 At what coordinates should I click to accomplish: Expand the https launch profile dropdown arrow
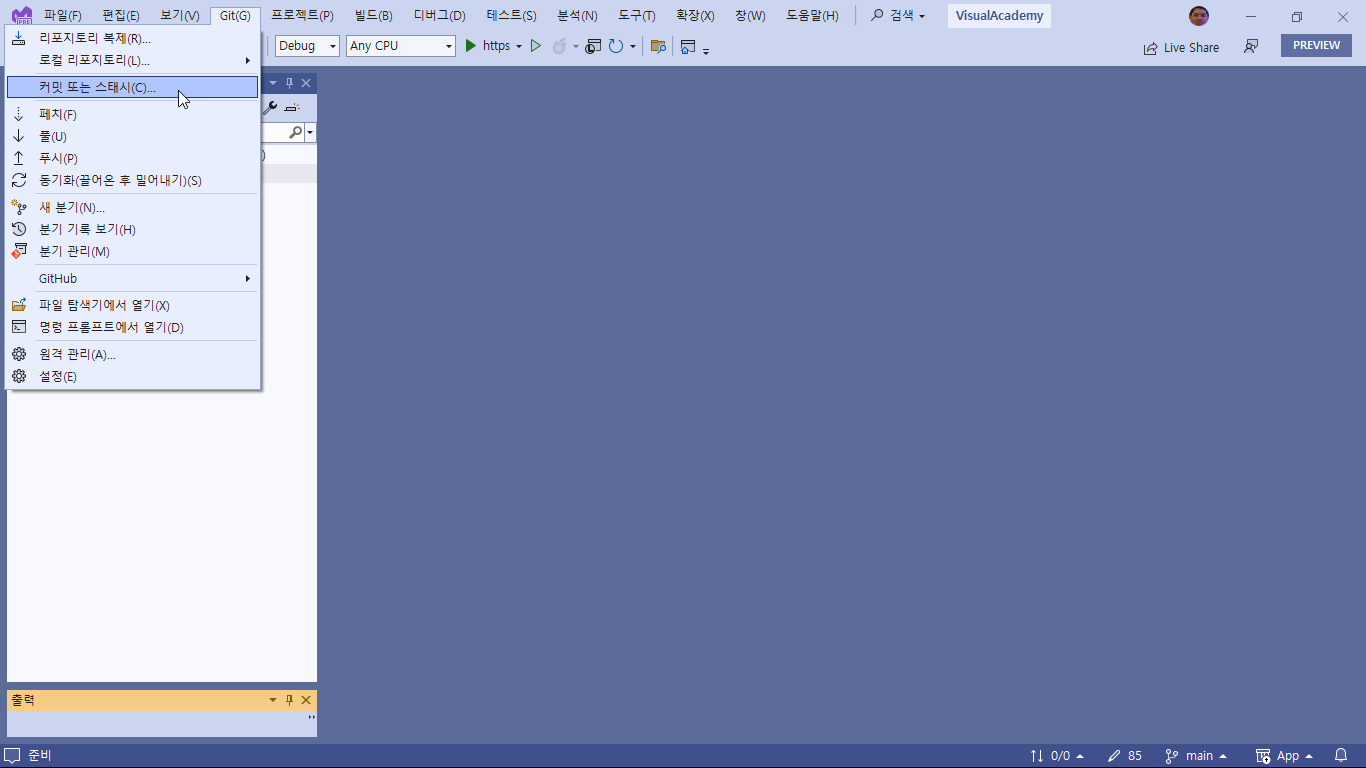[x=519, y=46]
